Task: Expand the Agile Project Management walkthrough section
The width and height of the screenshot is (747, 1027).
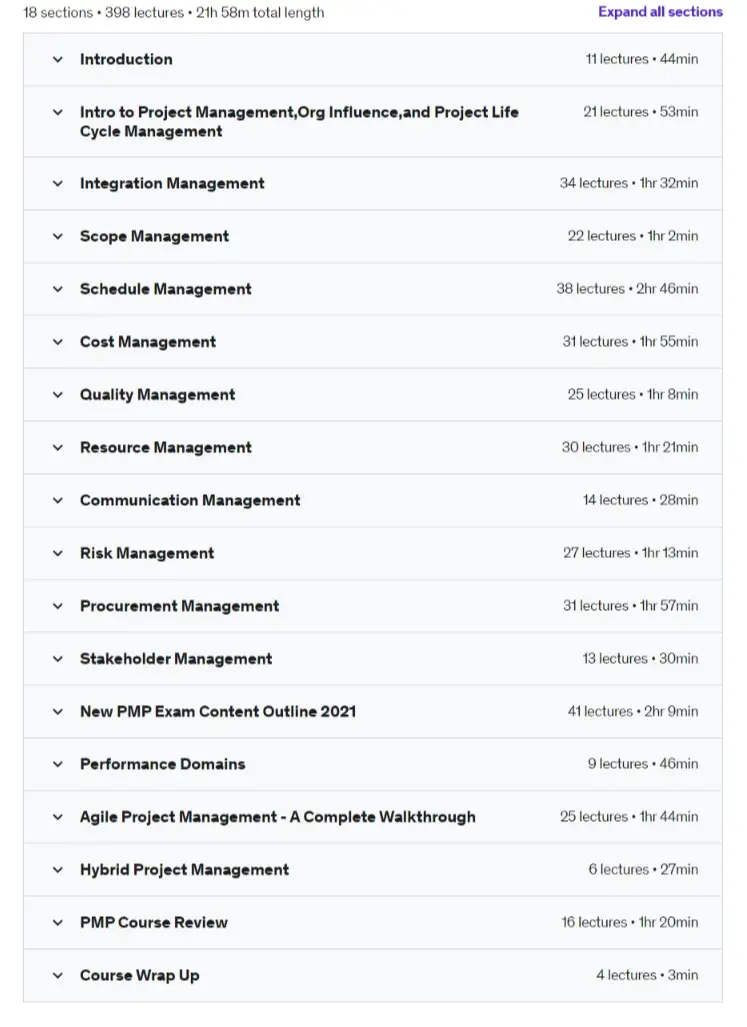Action: [x=277, y=817]
